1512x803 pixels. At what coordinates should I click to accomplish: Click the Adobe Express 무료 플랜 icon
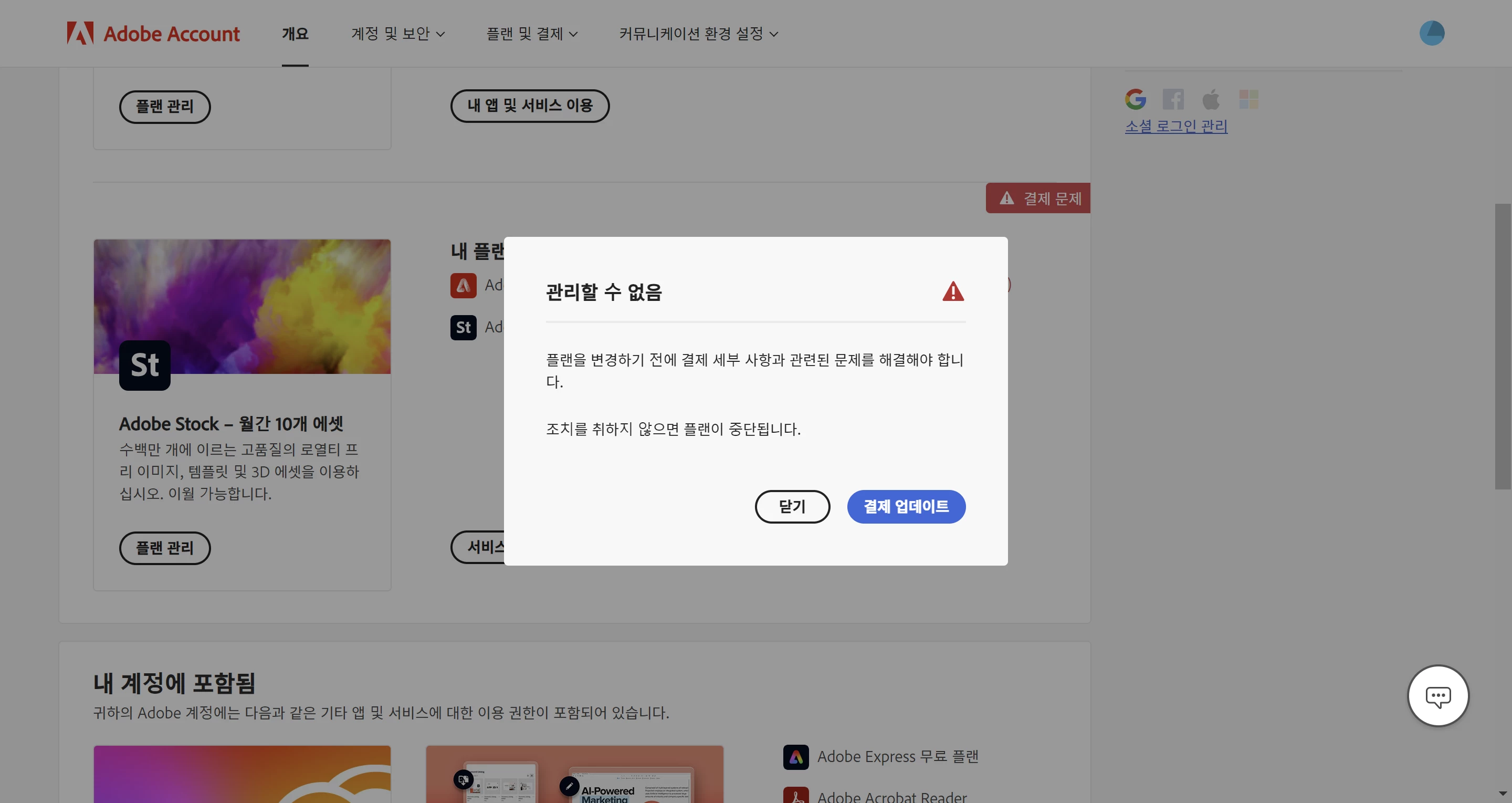(x=795, y=757)
